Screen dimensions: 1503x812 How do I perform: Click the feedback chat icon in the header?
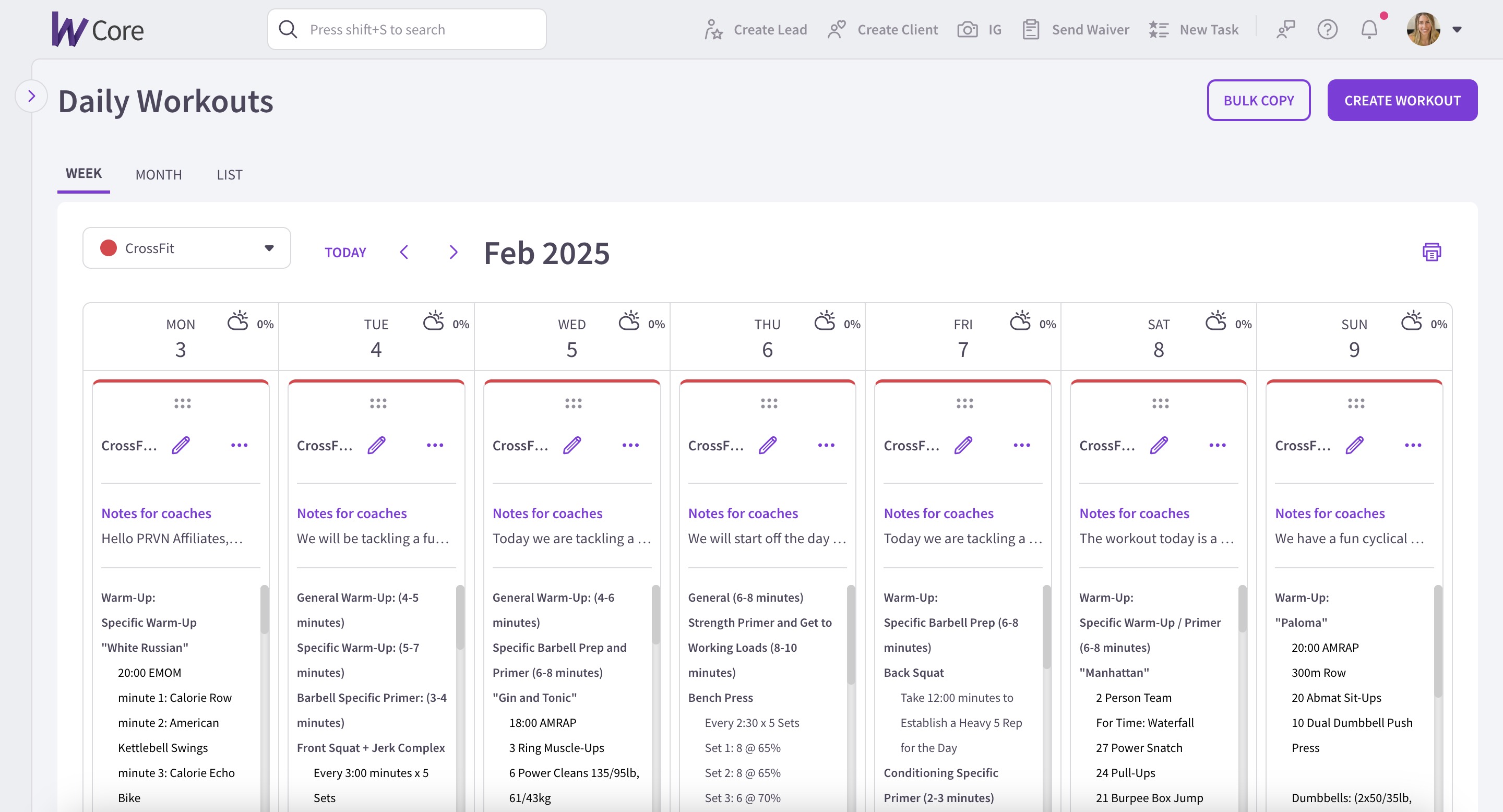(x=1286, y=28)
